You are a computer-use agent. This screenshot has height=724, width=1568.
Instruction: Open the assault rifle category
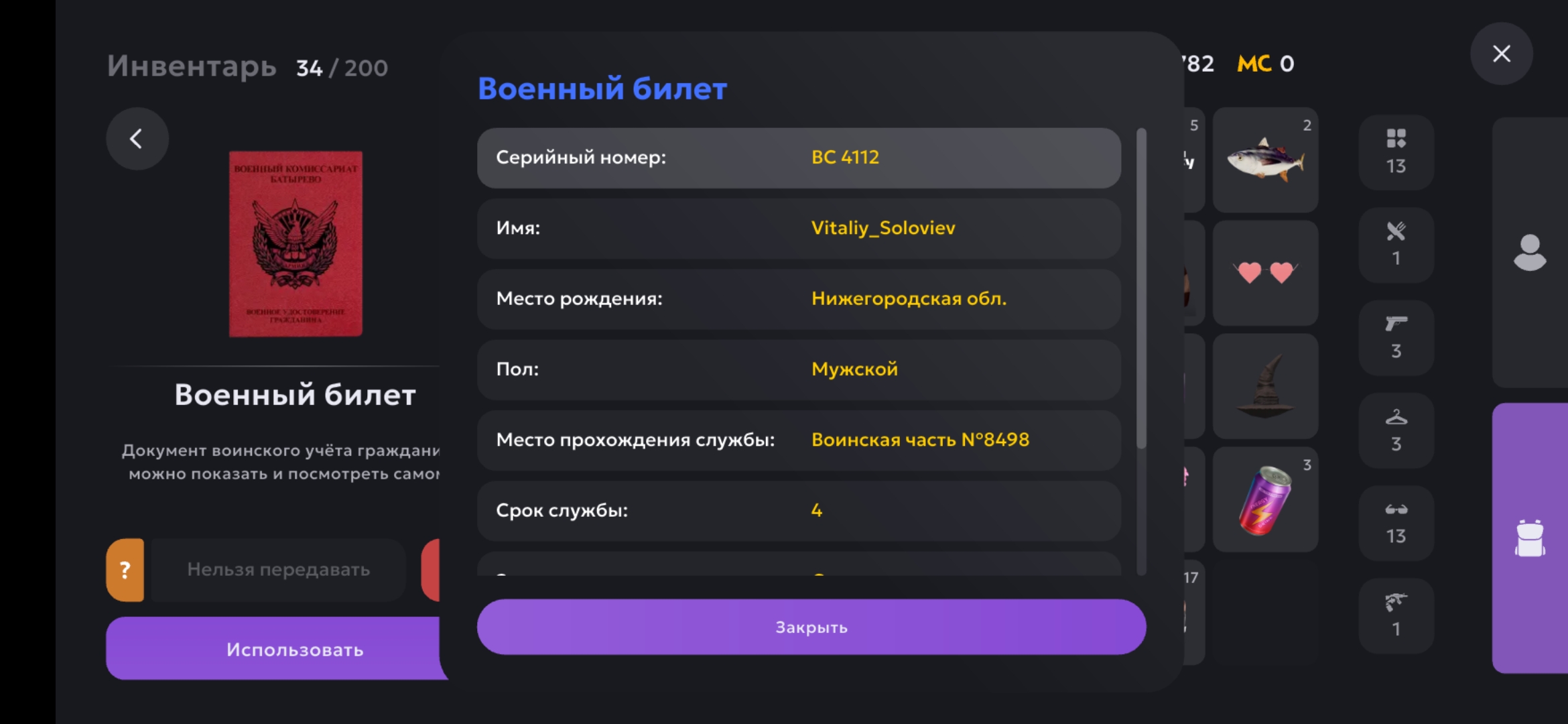(1396, 615)
